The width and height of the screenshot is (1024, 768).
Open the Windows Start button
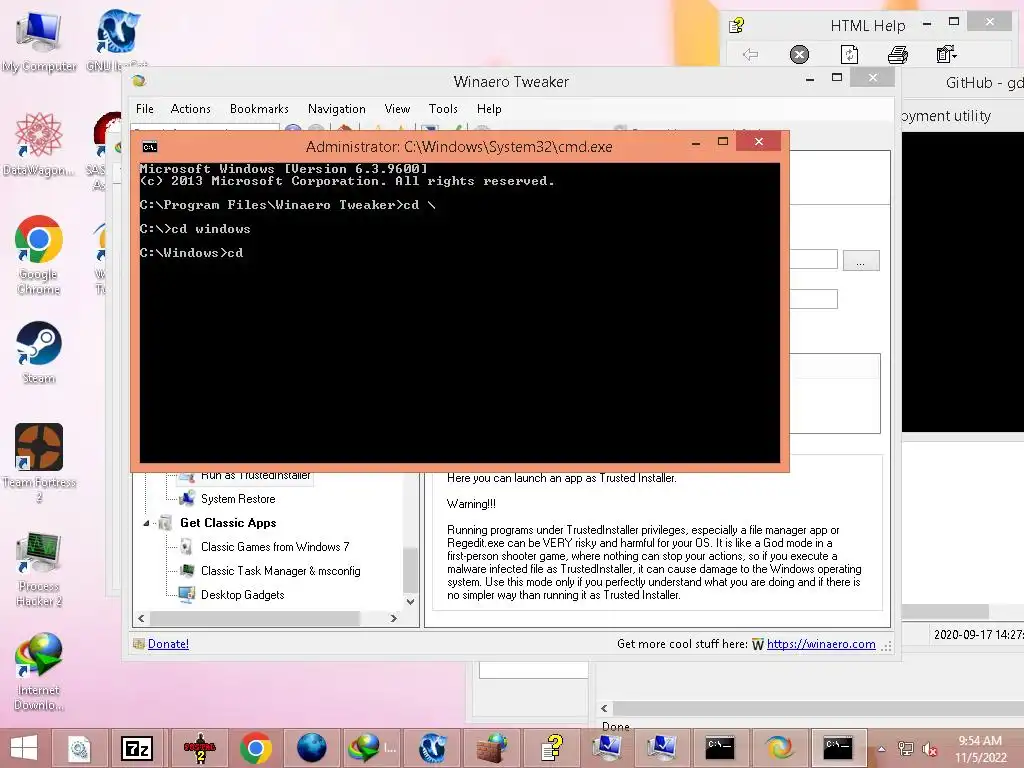click(x=24, y=748)
